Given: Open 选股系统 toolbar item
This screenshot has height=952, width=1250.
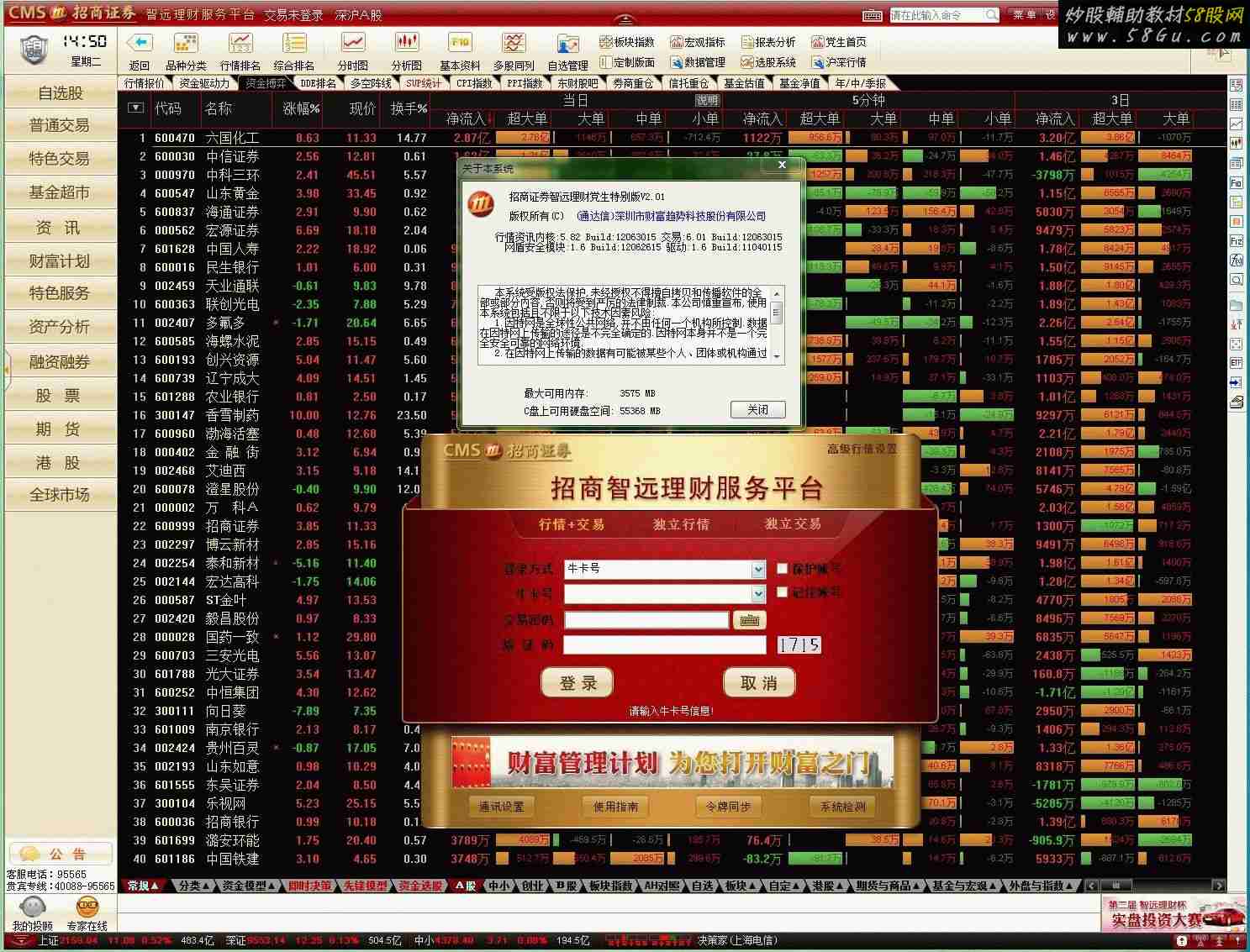Looking at the screenshot, I should [768, 62].
